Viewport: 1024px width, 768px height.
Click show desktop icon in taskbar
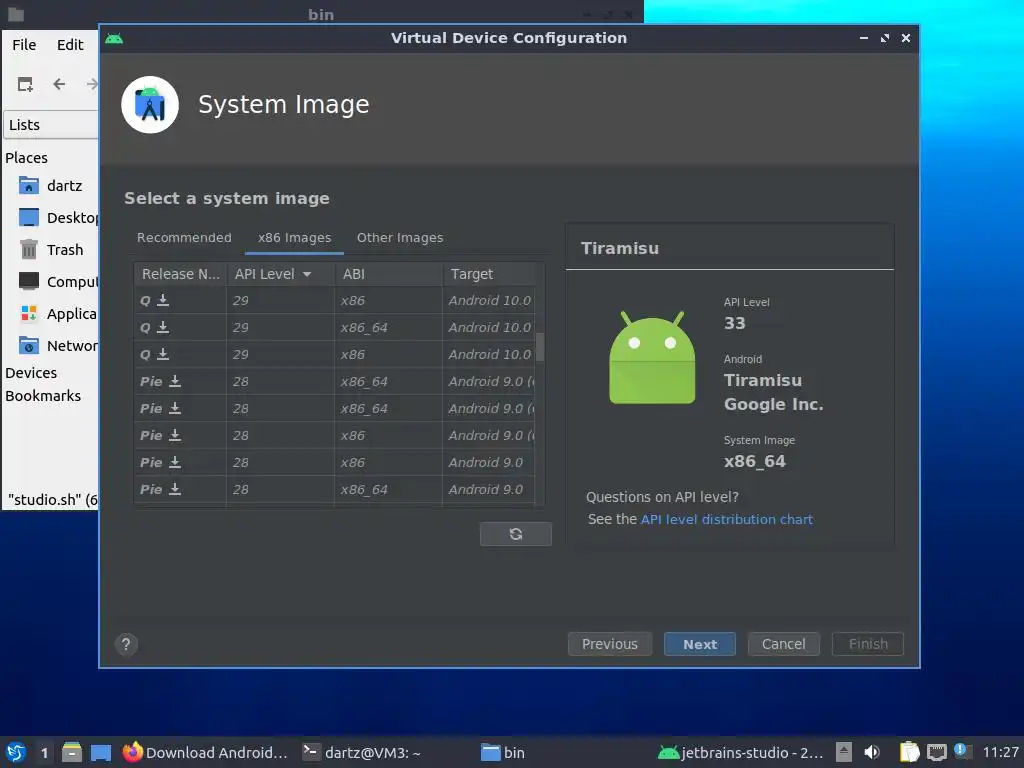pos(101,752)
